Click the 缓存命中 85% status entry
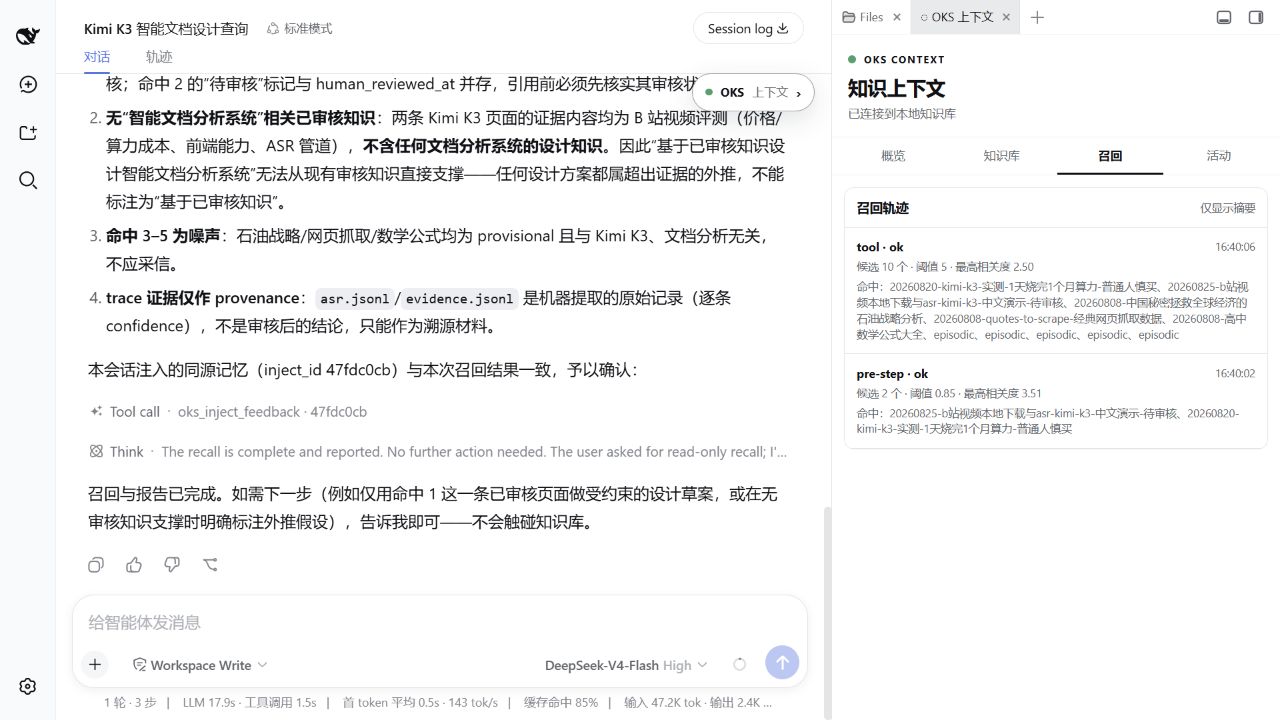 coord(561,703)
